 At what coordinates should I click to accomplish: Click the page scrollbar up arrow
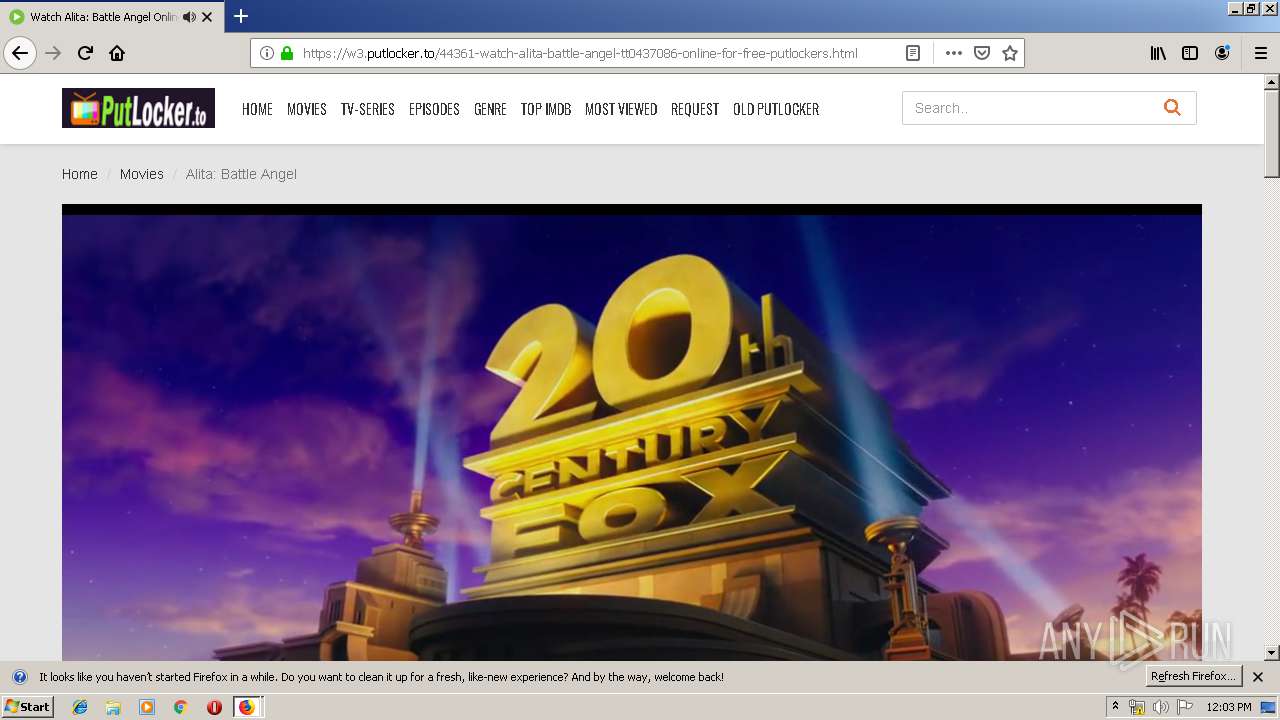tap(1272, 82)
